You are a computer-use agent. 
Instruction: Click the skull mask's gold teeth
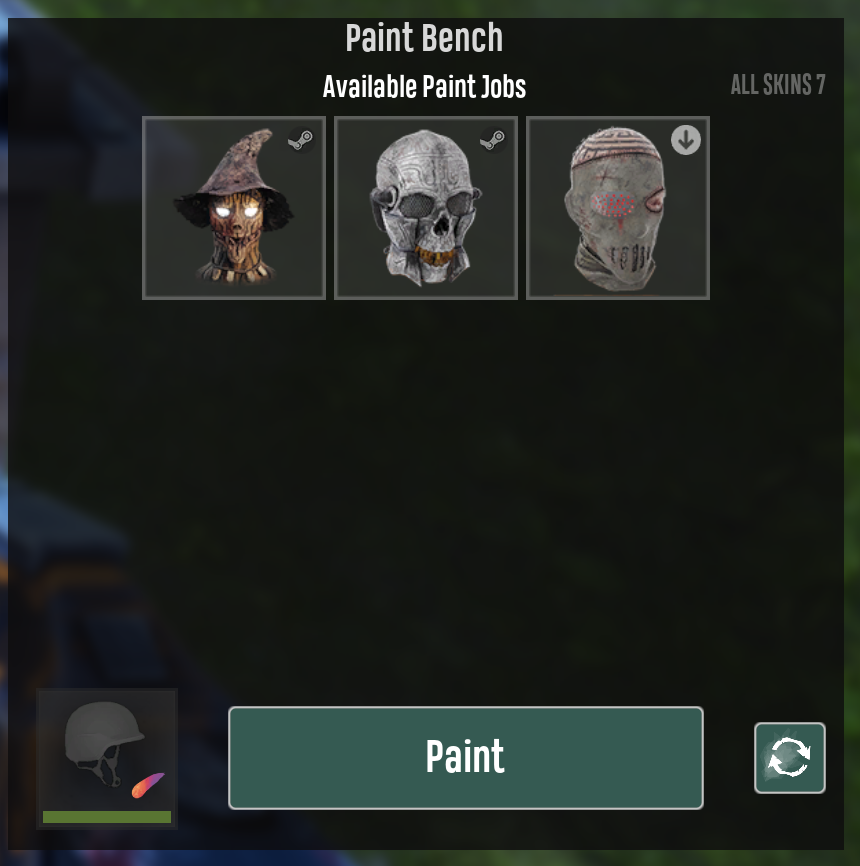435,256
